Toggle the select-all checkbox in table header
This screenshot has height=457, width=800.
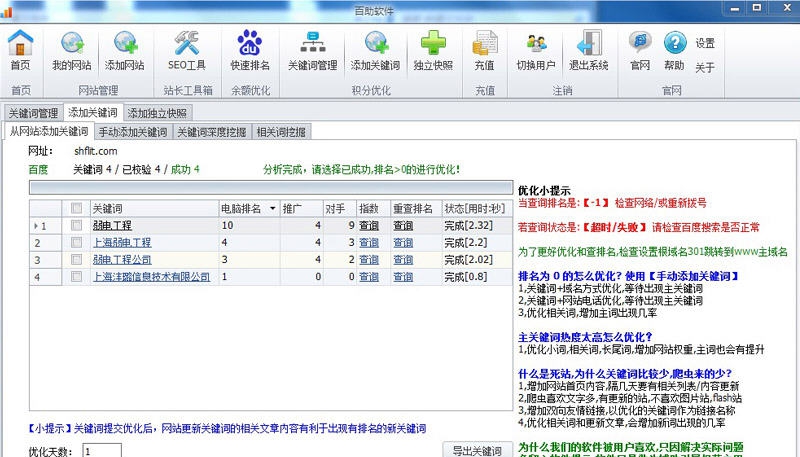tap(76, 208)
